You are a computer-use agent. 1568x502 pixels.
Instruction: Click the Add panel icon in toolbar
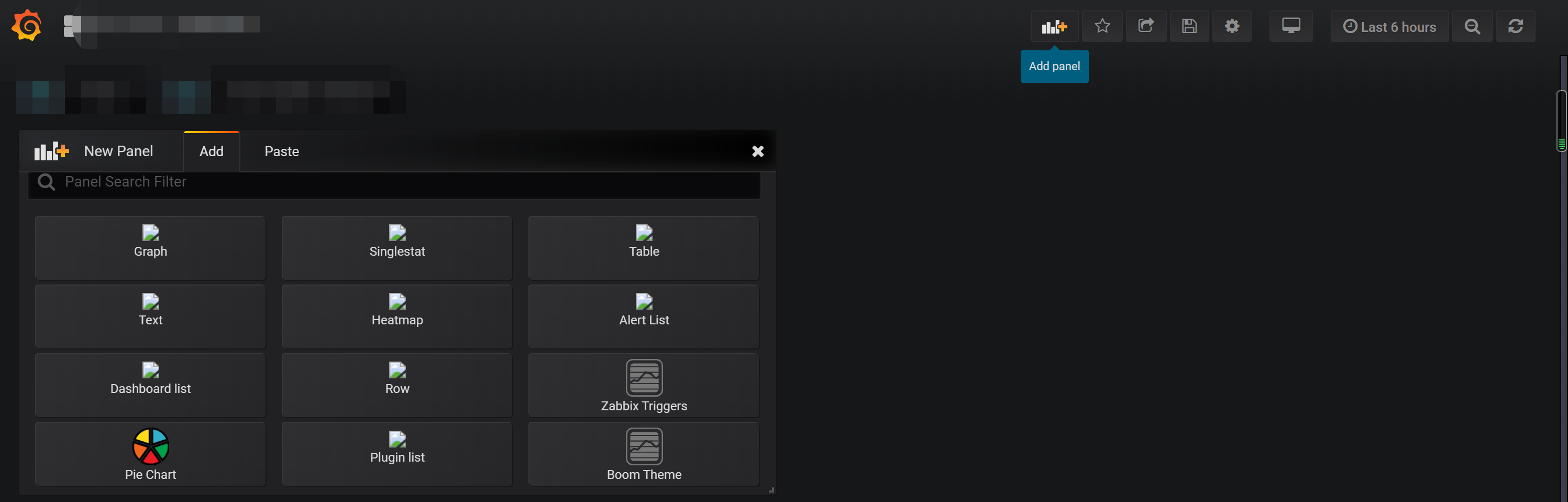(1054, 26)
